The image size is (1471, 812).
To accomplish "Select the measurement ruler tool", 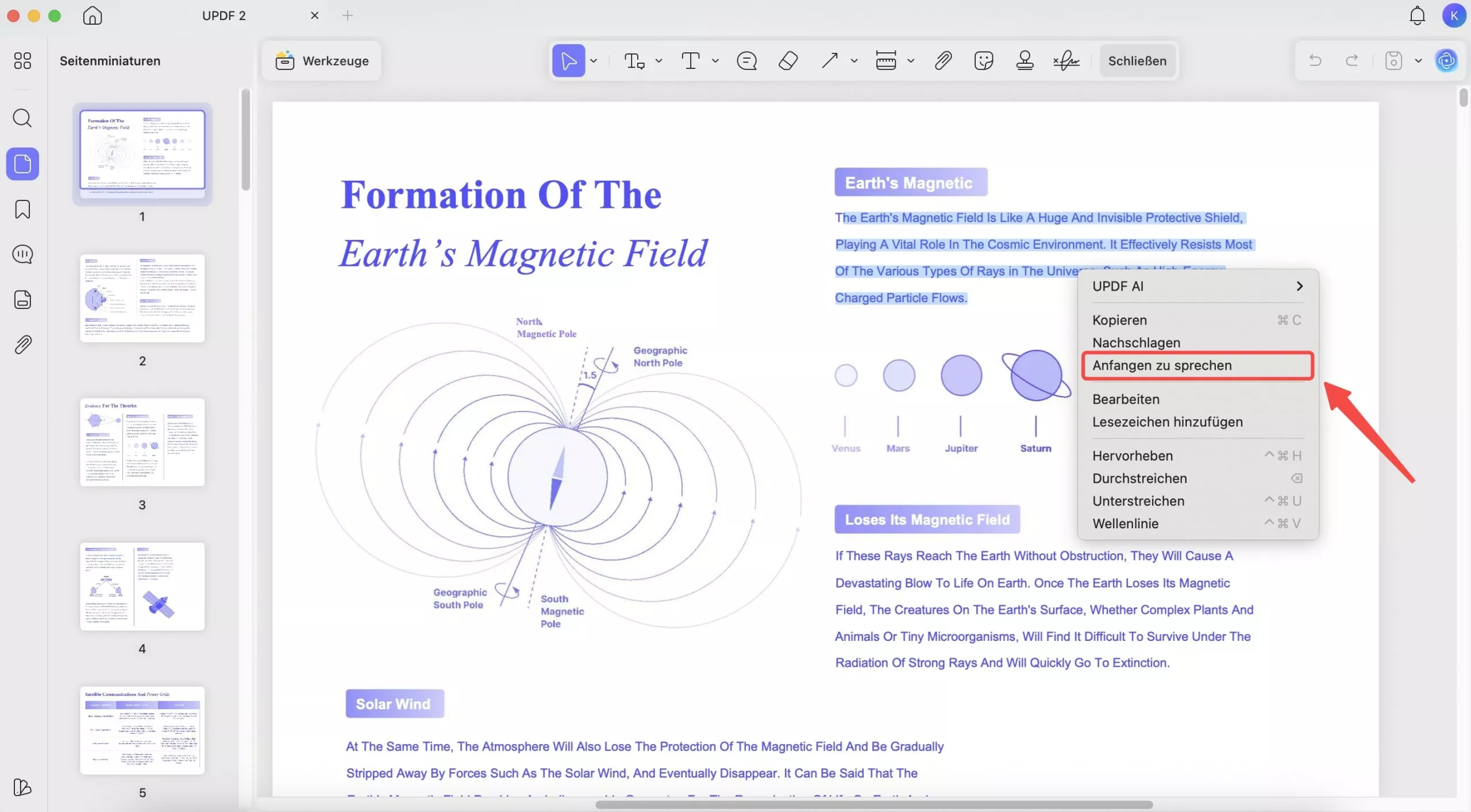I will tap(885, 60).
